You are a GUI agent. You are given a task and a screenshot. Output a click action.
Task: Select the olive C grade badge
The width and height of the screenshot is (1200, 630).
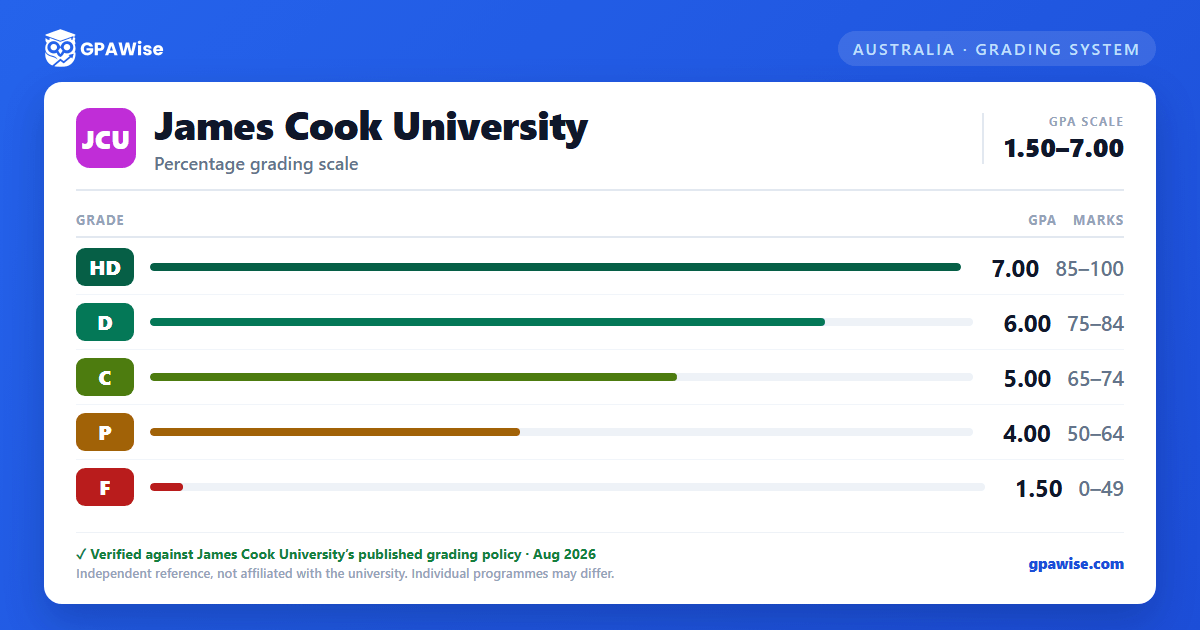tap(105, 378)
